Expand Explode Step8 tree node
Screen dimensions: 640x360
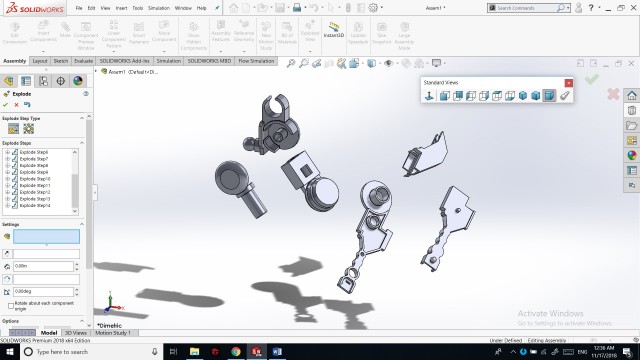point(7,166)
